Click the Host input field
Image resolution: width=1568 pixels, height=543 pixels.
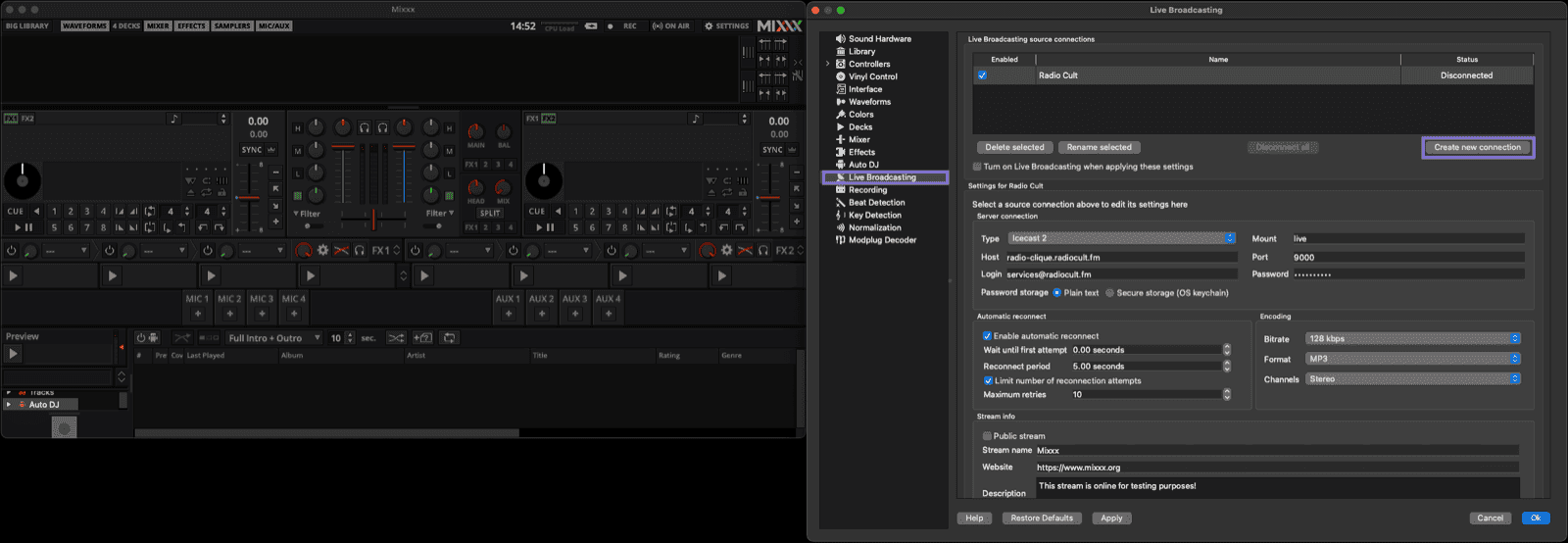click(1121, 257)
